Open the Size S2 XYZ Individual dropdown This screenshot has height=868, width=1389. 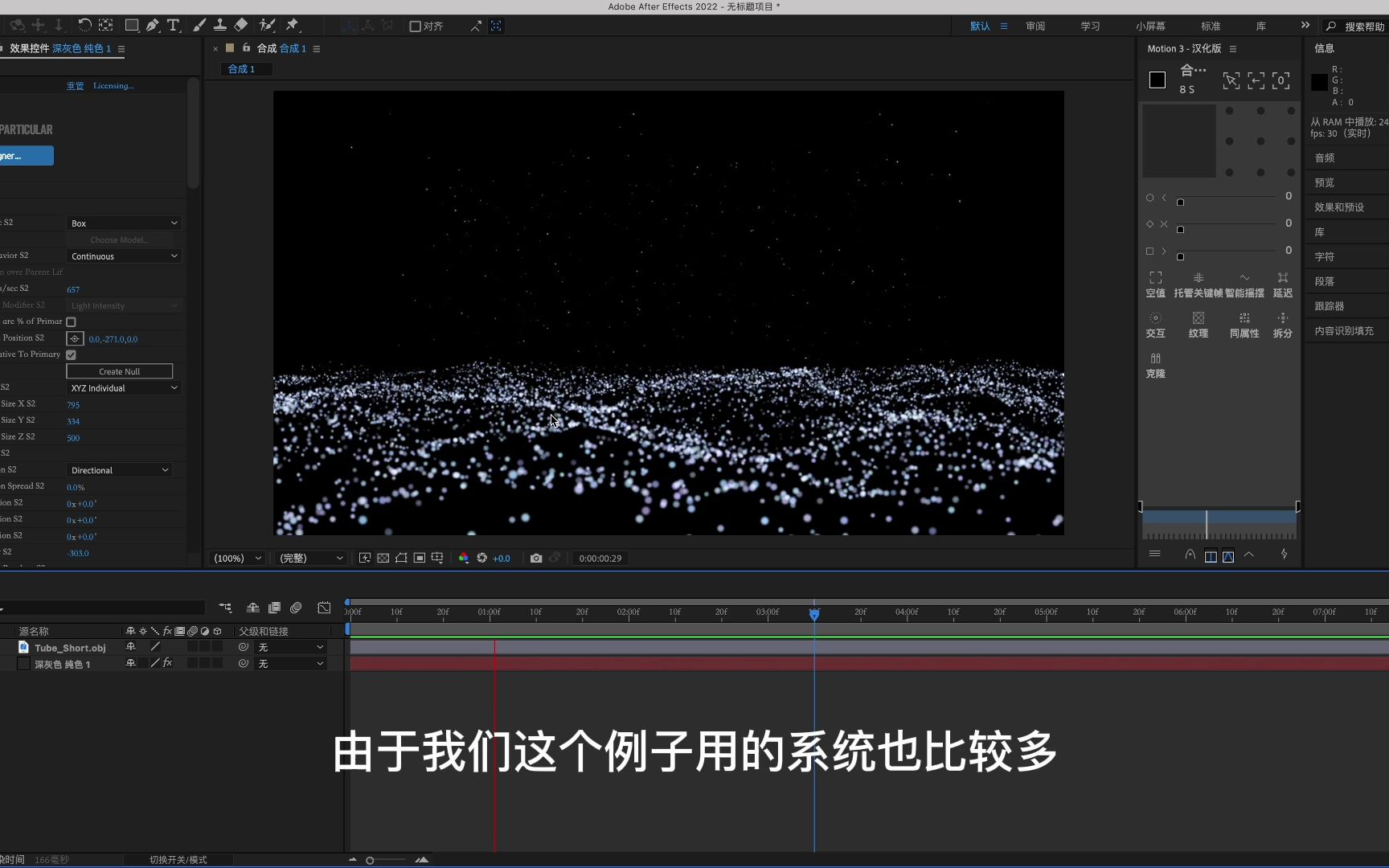124,387
